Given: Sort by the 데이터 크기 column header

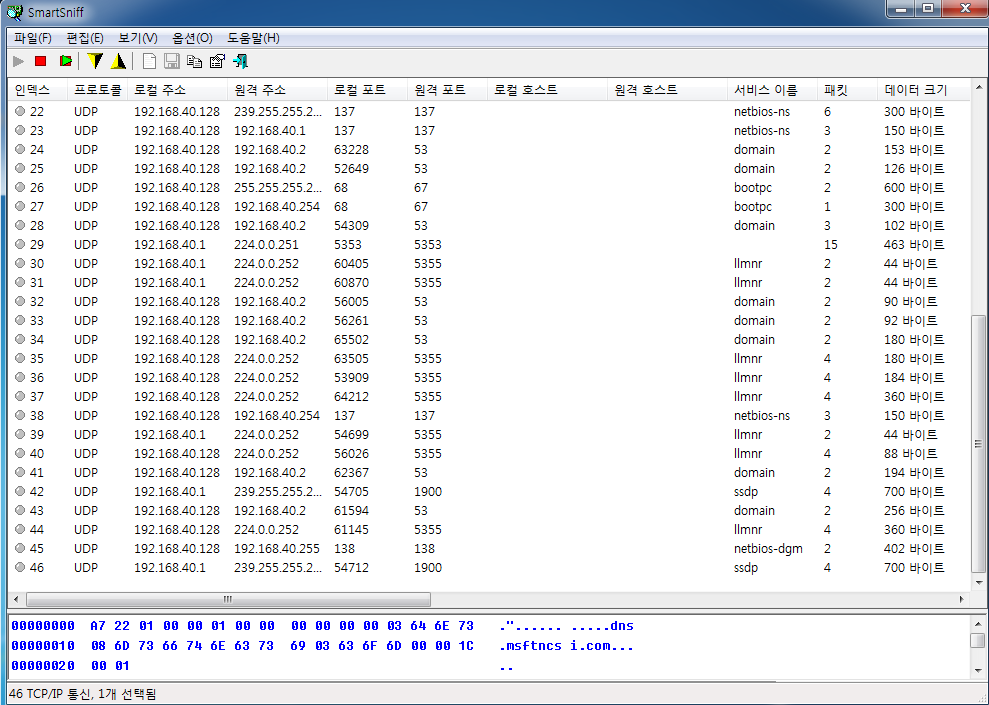Looking at the screenshot, I should 923,90.
